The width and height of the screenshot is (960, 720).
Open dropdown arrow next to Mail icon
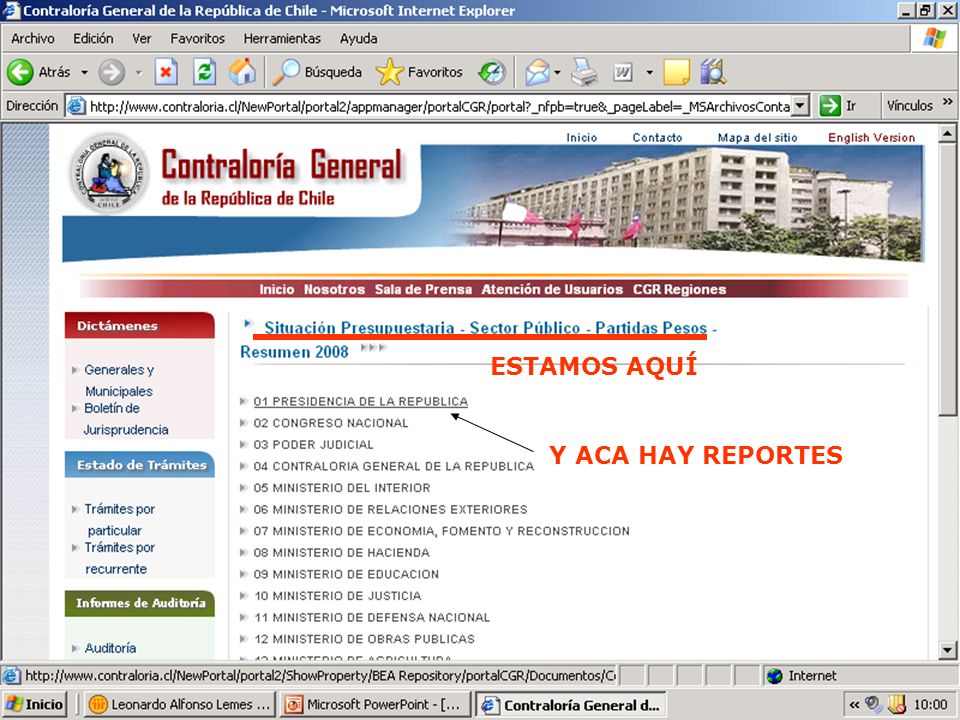557,72
